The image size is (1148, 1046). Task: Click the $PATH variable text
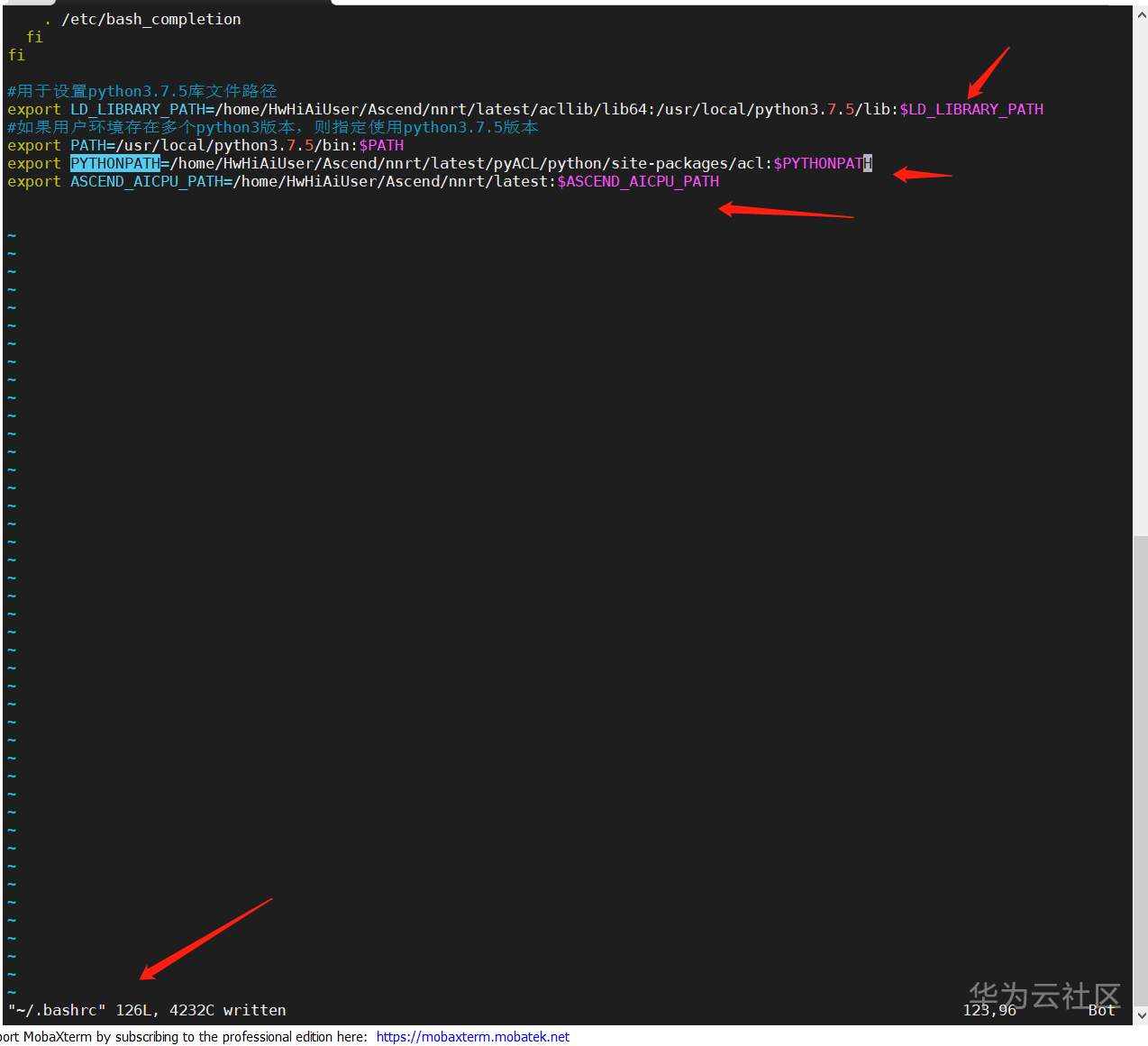click(x=381, y=145)
